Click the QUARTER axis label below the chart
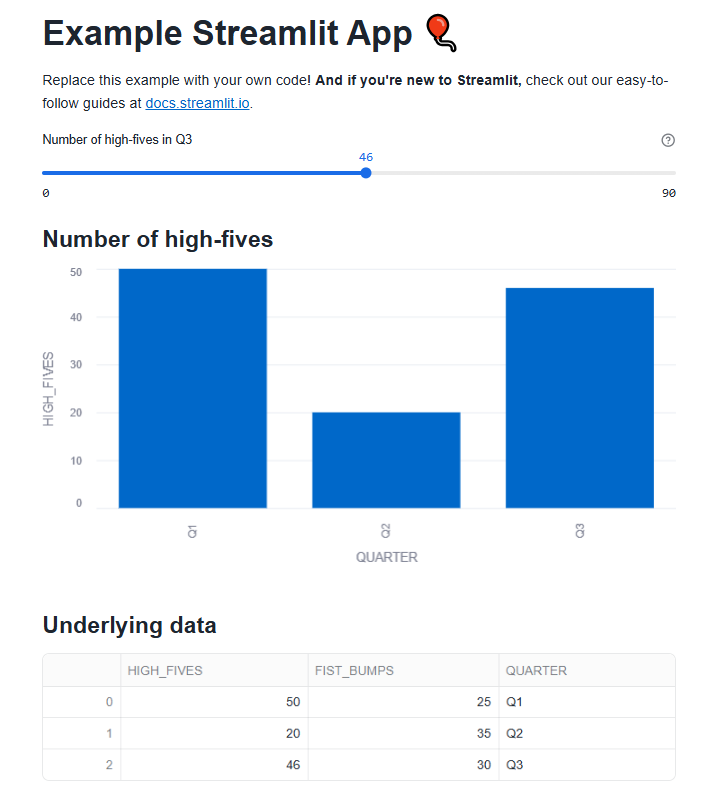710x800 pixels. coord(387,557)
